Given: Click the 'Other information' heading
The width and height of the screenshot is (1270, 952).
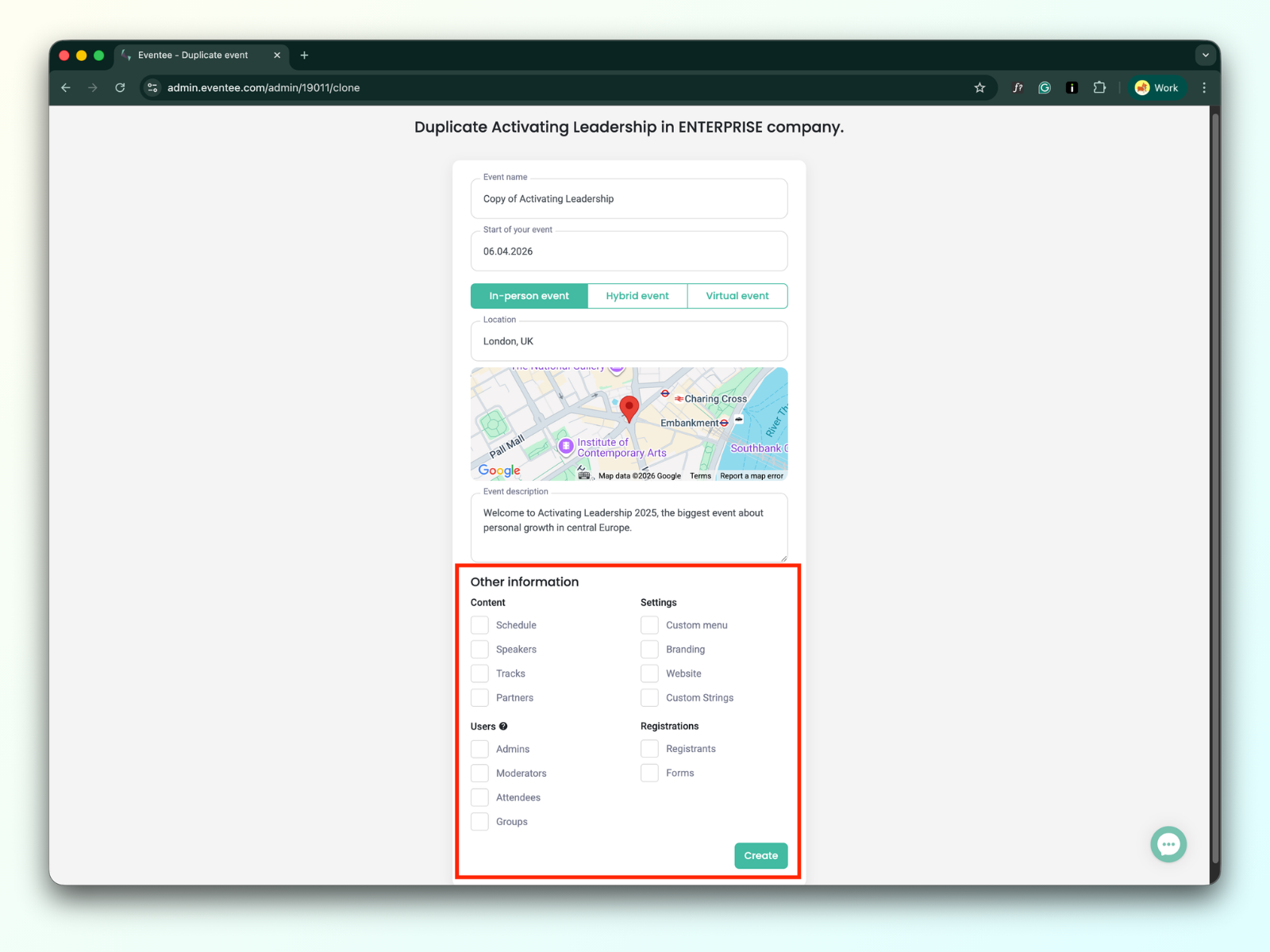Looking at the screenshot, I should [x=525, y=582].
